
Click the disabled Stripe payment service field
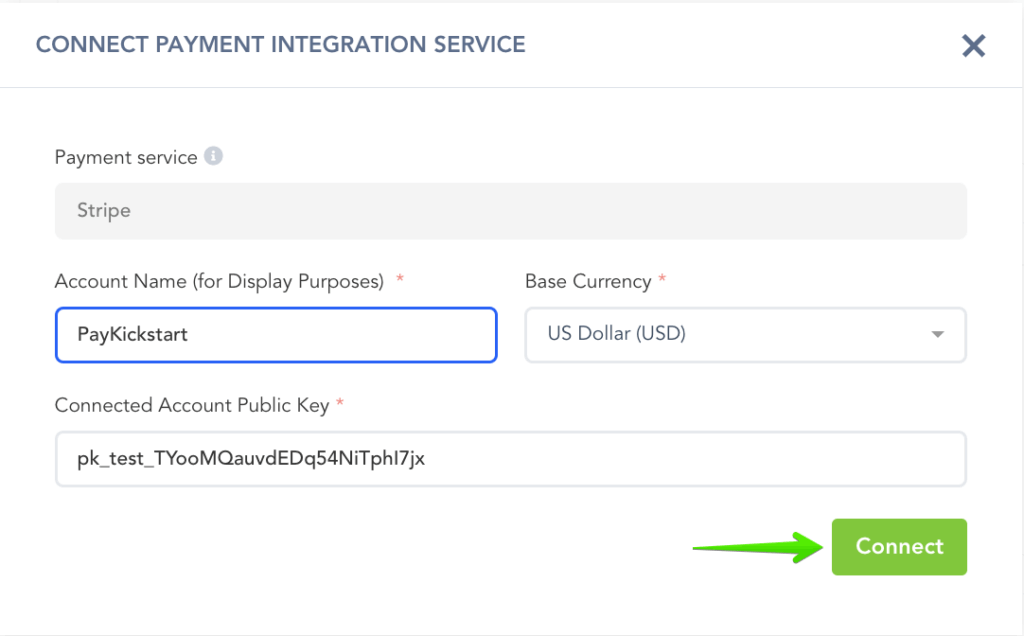coord(510,211)
